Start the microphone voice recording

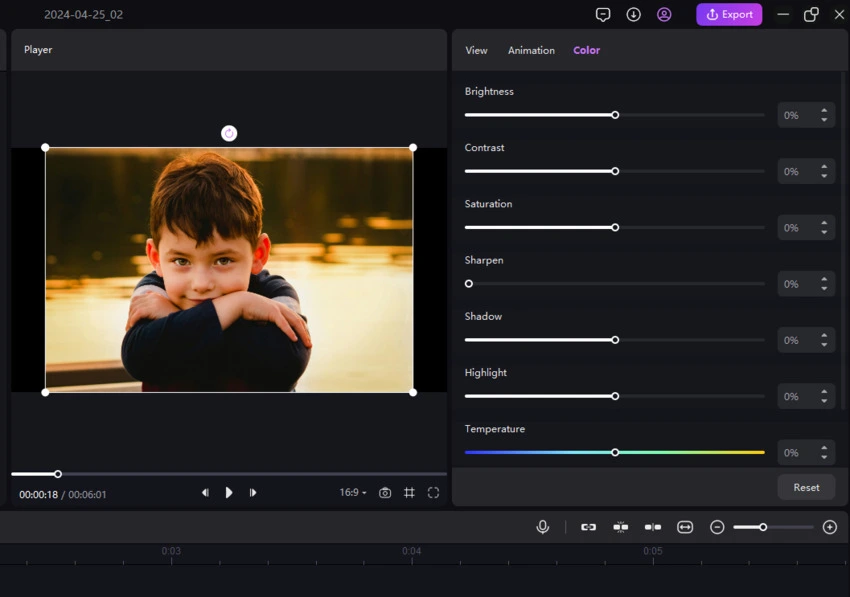[x=542, y=527]
